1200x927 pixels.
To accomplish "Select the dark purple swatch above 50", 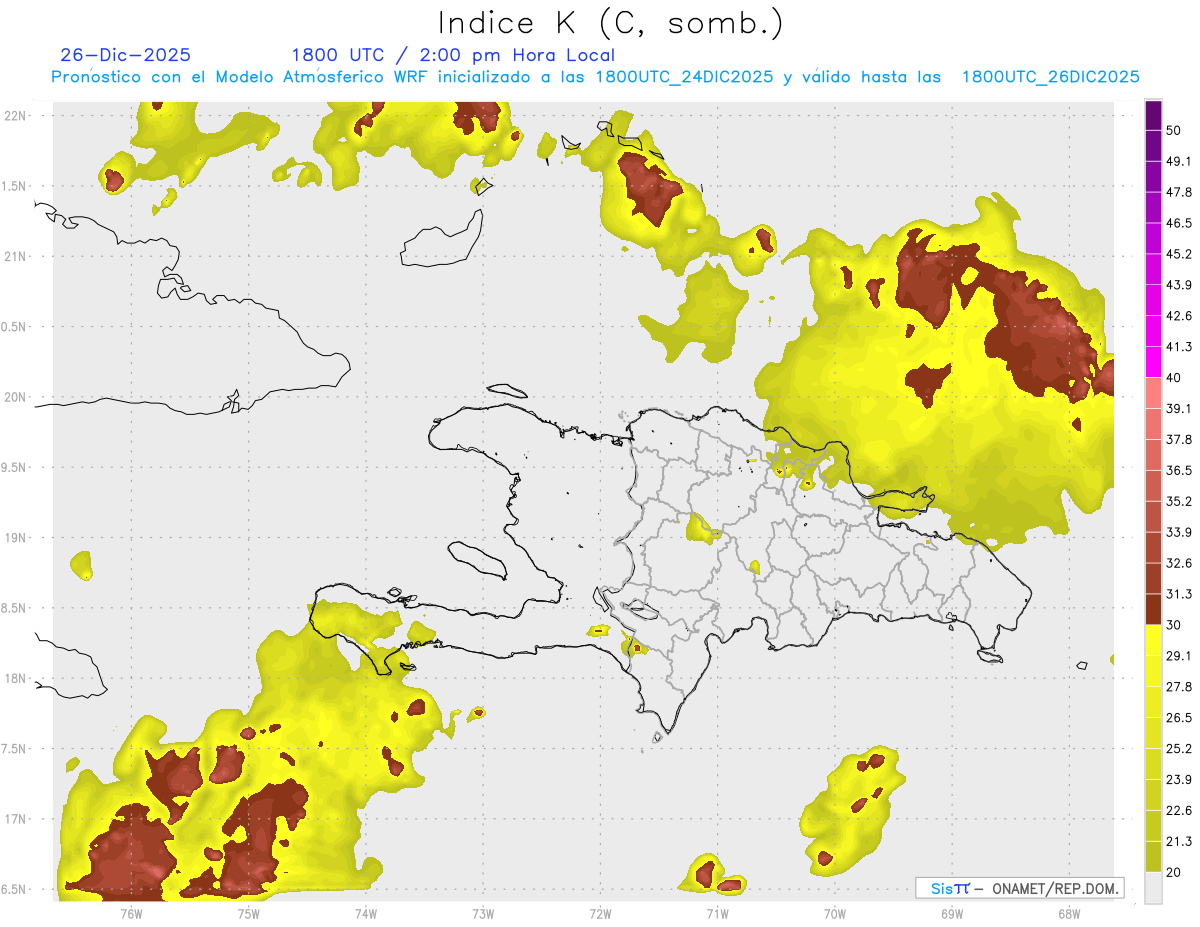I will tap(1153, 115).
